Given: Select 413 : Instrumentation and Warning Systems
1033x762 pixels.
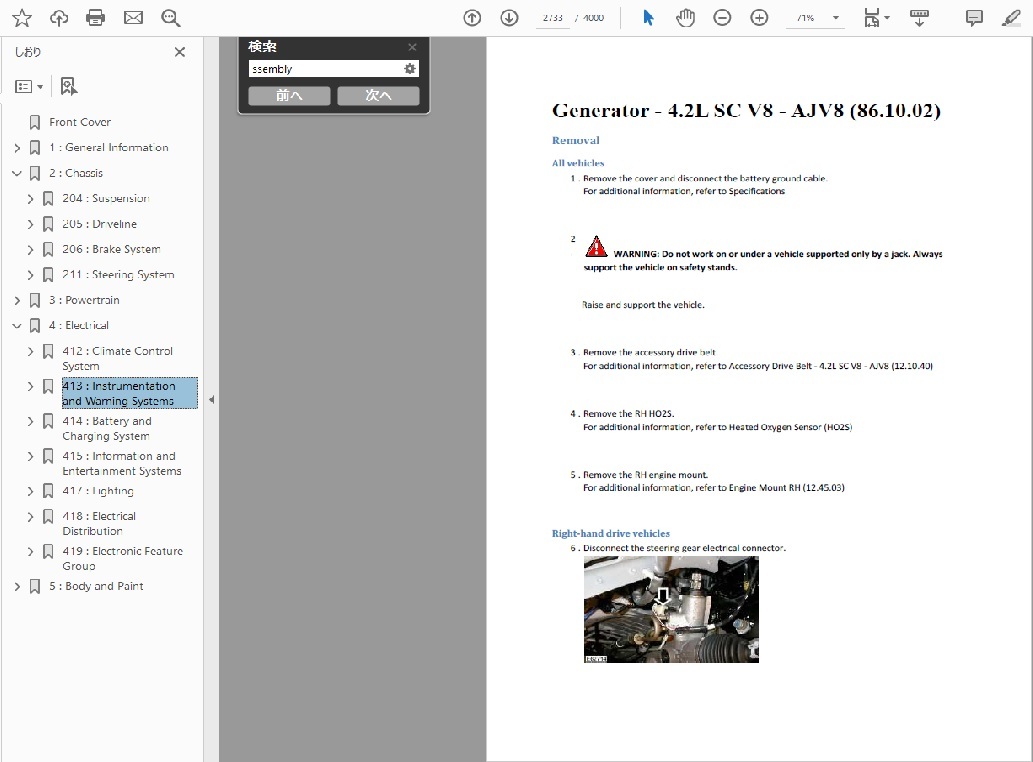Looking at the screenshot, I should [129, 393].
